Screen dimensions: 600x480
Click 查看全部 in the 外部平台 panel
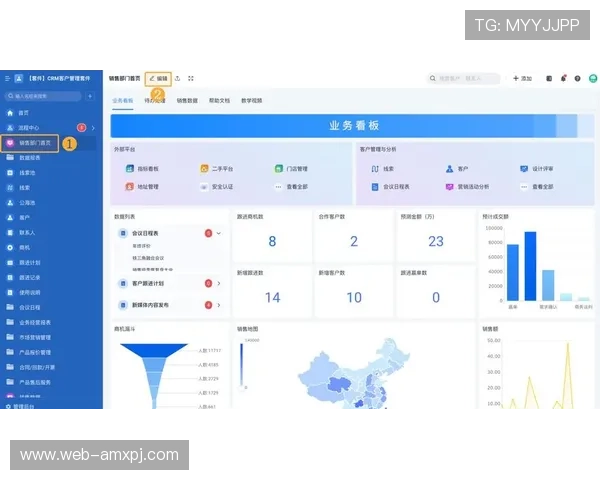(291, 187)
